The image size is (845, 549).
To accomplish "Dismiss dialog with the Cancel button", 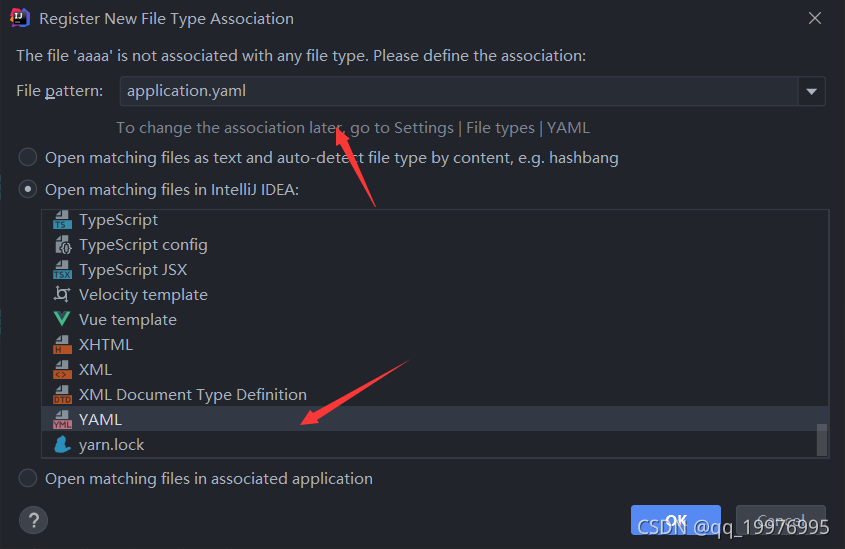I will click(x=781, y=520).
